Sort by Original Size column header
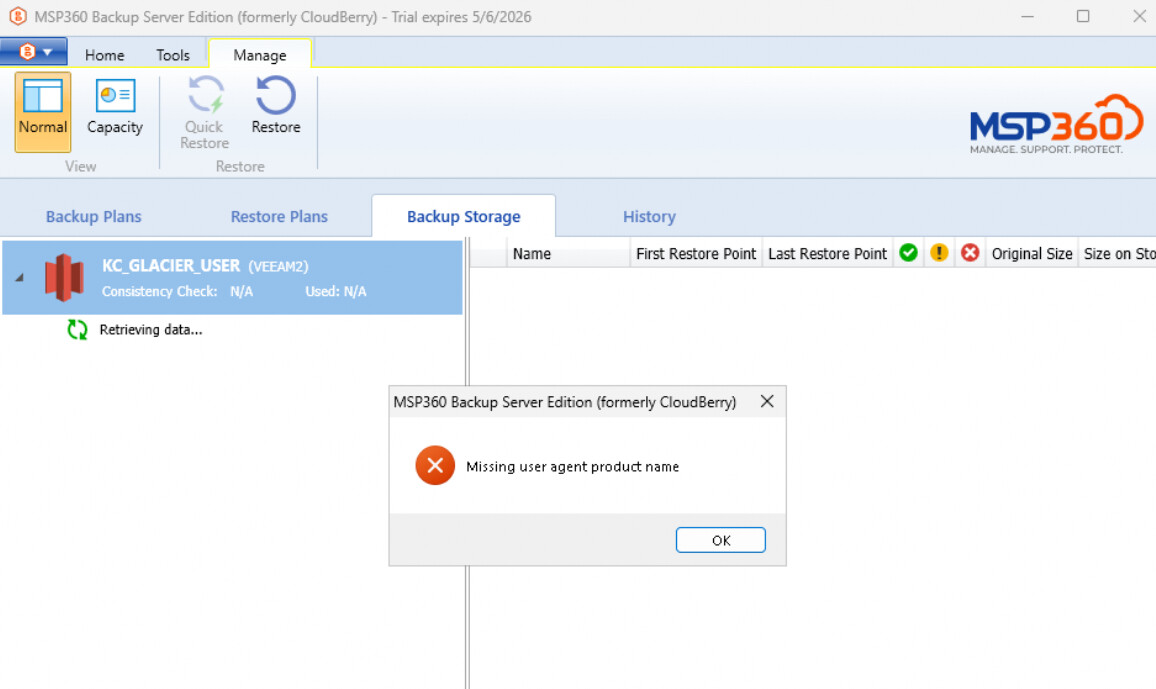1156x689 pixels. (1031, 254)
